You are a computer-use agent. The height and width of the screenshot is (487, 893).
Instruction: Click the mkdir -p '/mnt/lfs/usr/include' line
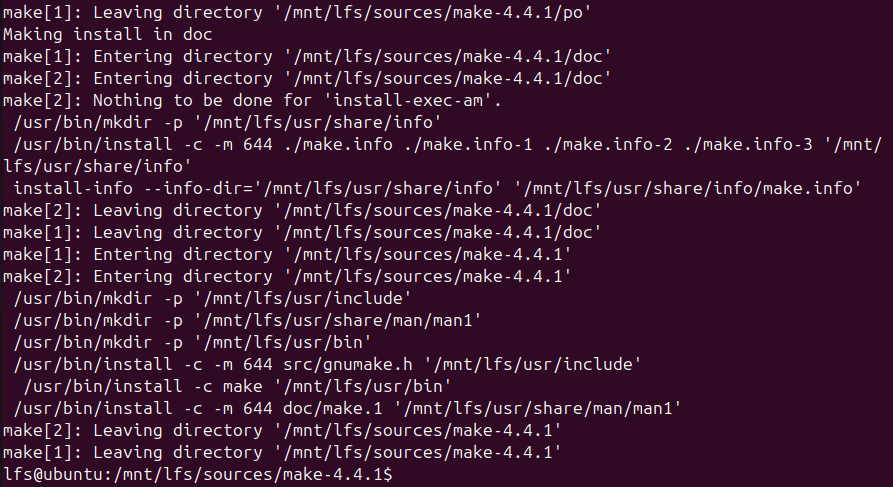[214, 298]
